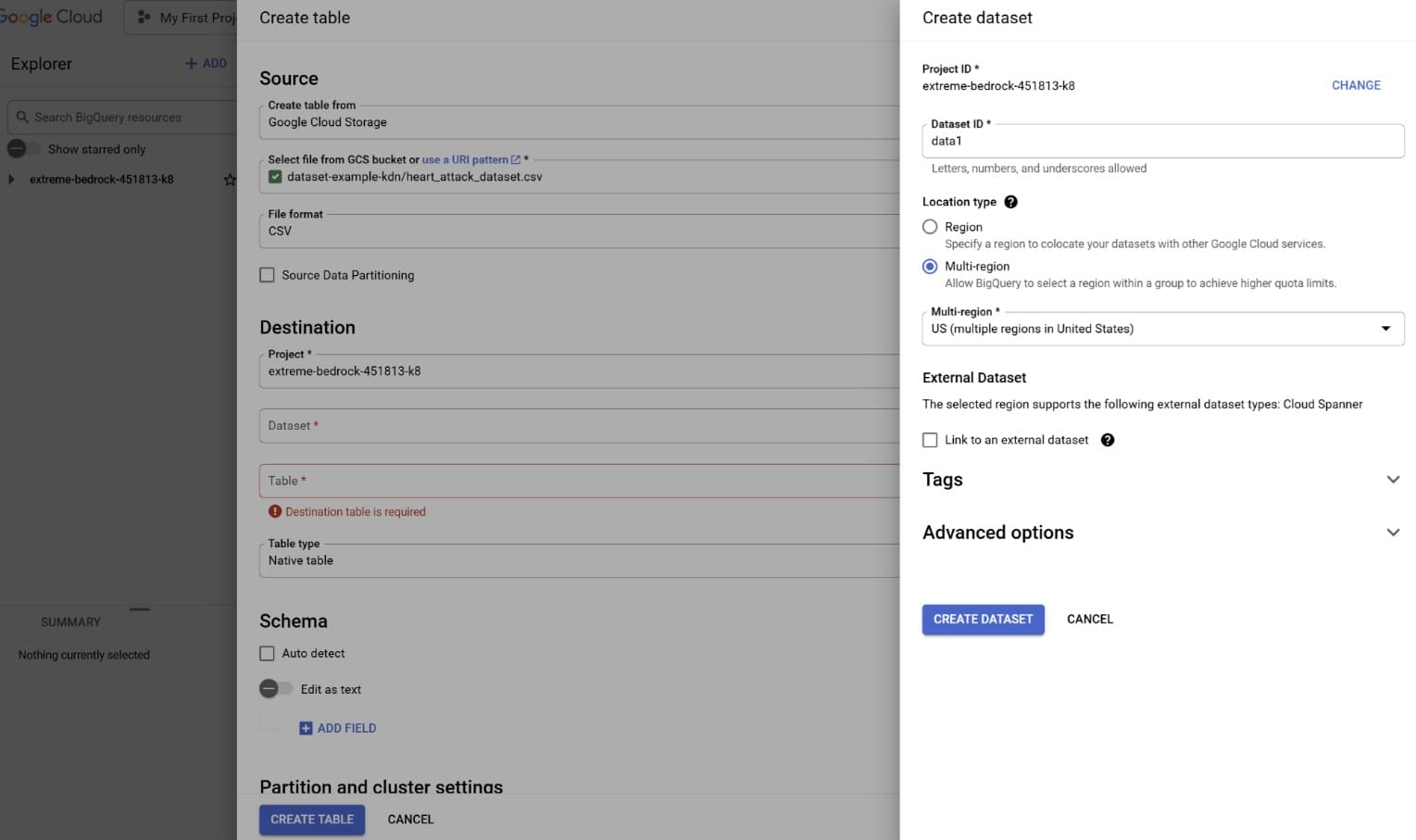Select the Multi-region radio button
This screenshot has width=1416, height=840.
(930, 267)
